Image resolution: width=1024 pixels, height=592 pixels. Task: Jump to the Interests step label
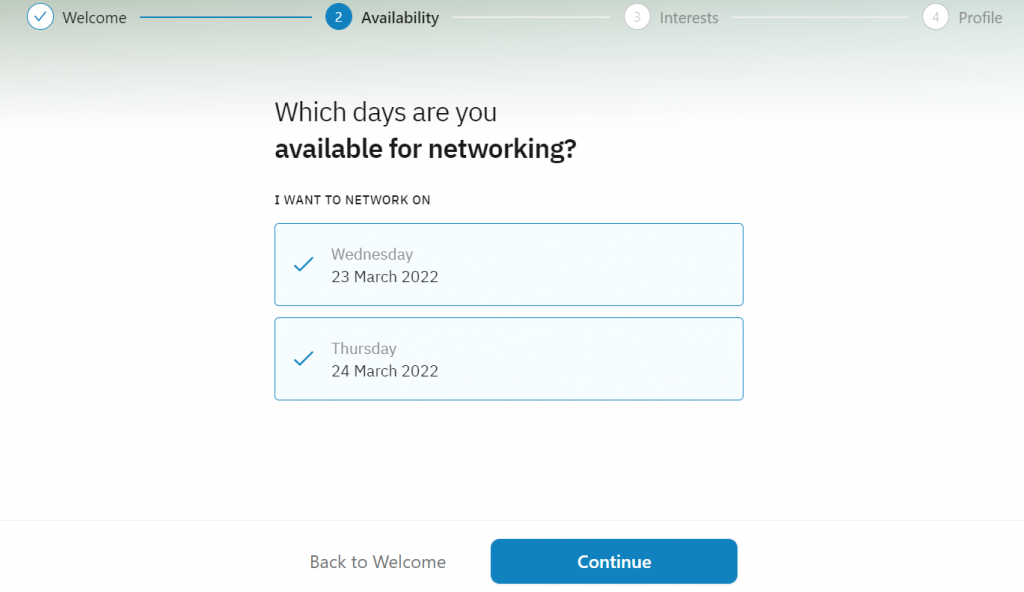tap(689, 18)
